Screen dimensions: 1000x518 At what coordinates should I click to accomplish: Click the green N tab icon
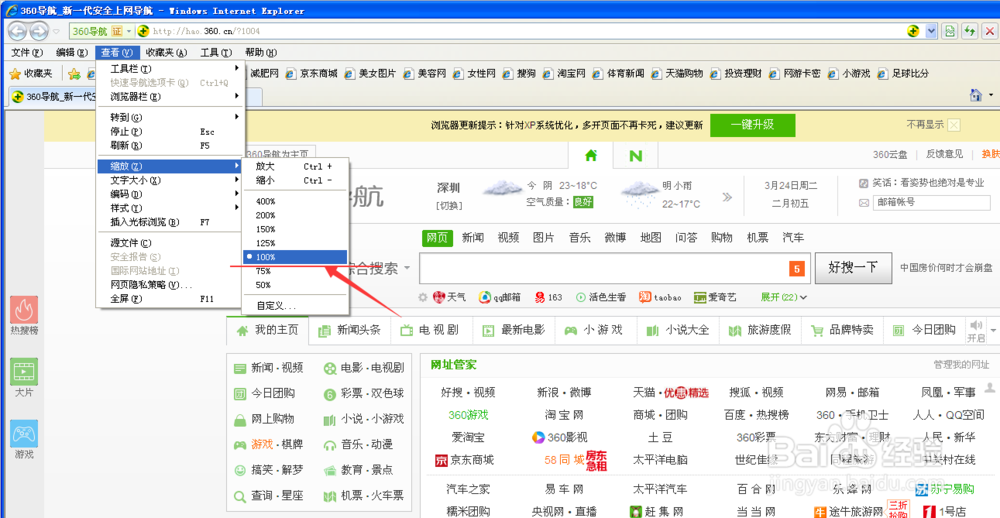coord(635,155)
